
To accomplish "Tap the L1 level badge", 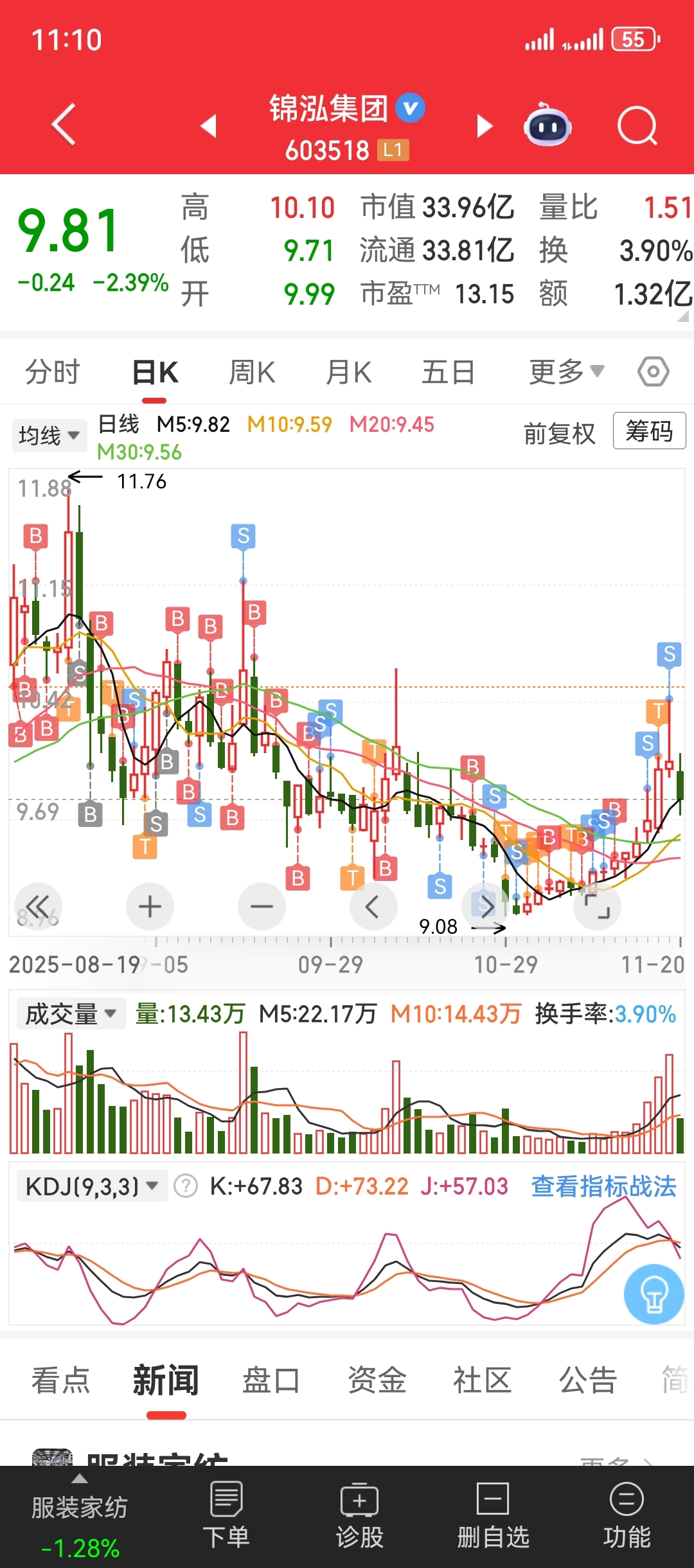I will click(x=393, y=150).
